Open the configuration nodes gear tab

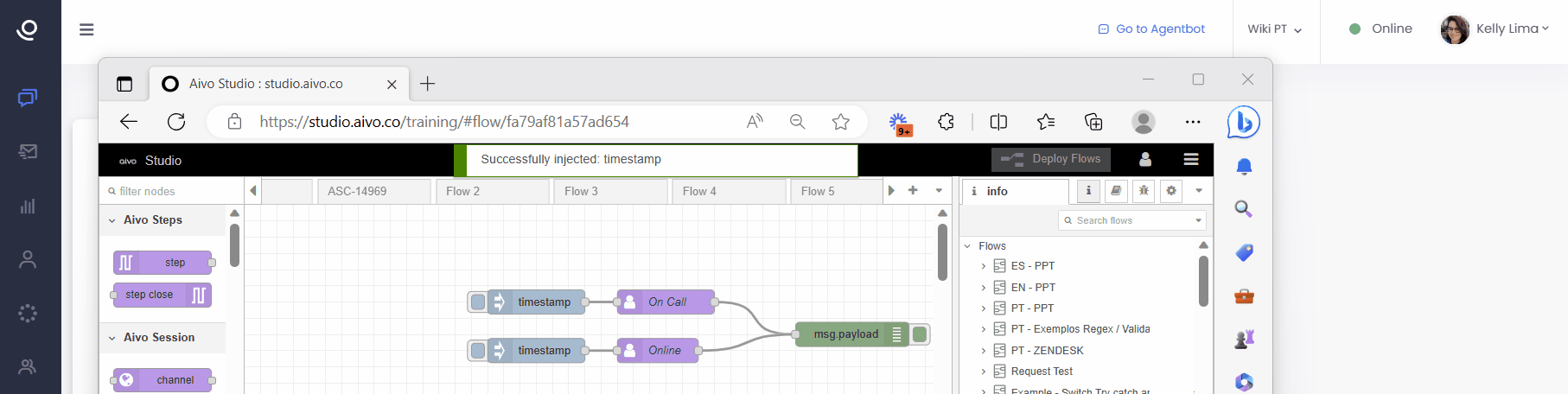coord(1171,191)
